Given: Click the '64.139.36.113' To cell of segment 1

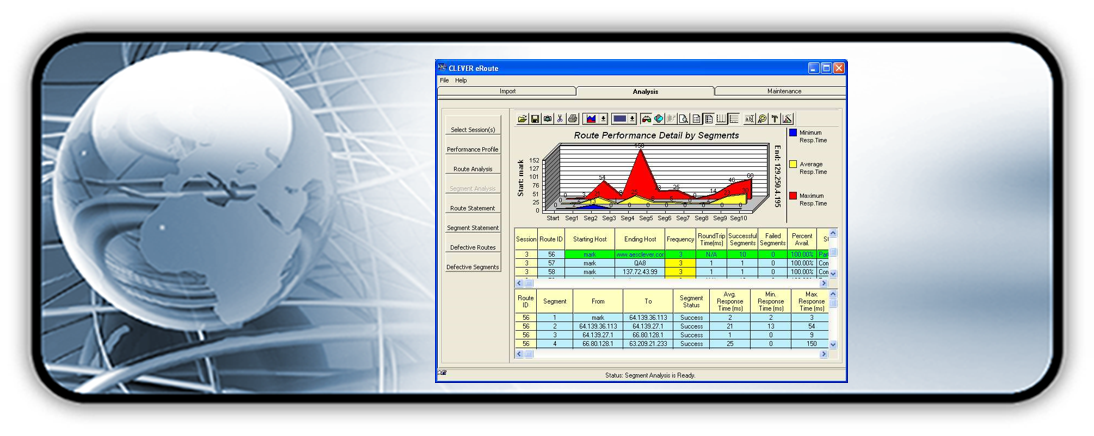Looking at the screenshot, I should (x=648, y=317).
